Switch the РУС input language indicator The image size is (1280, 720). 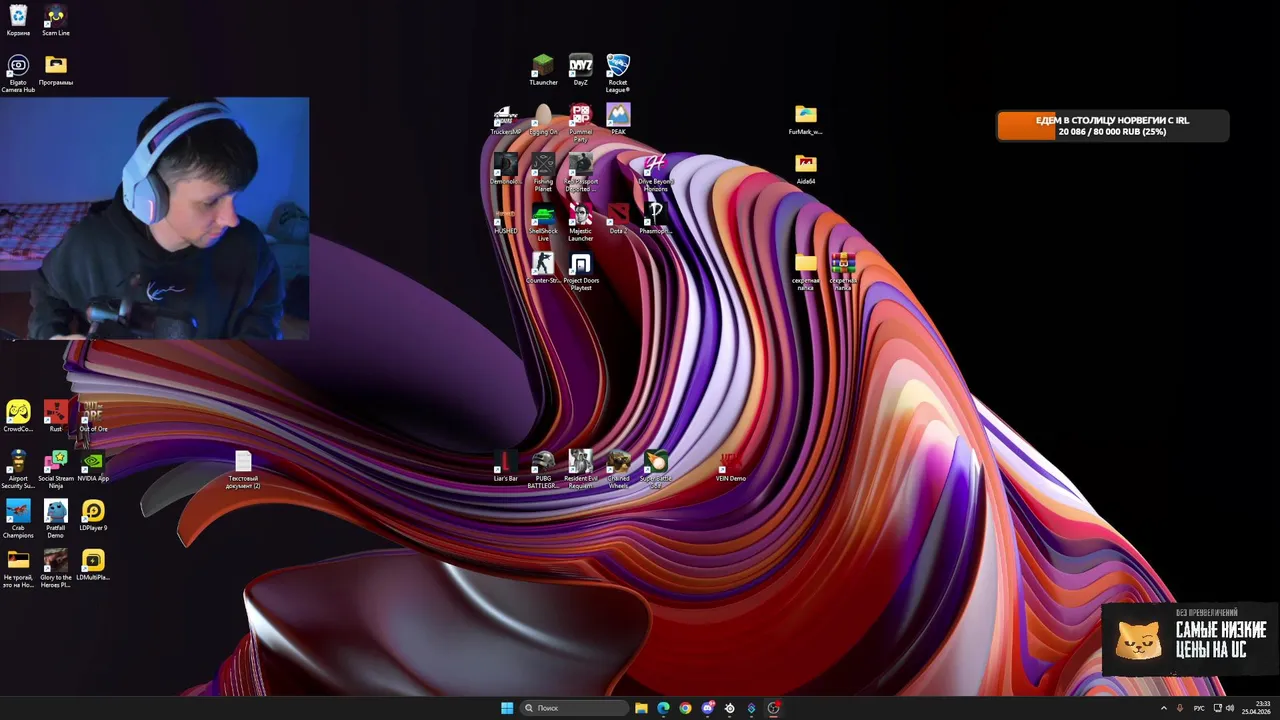[x=1198, y=708]
